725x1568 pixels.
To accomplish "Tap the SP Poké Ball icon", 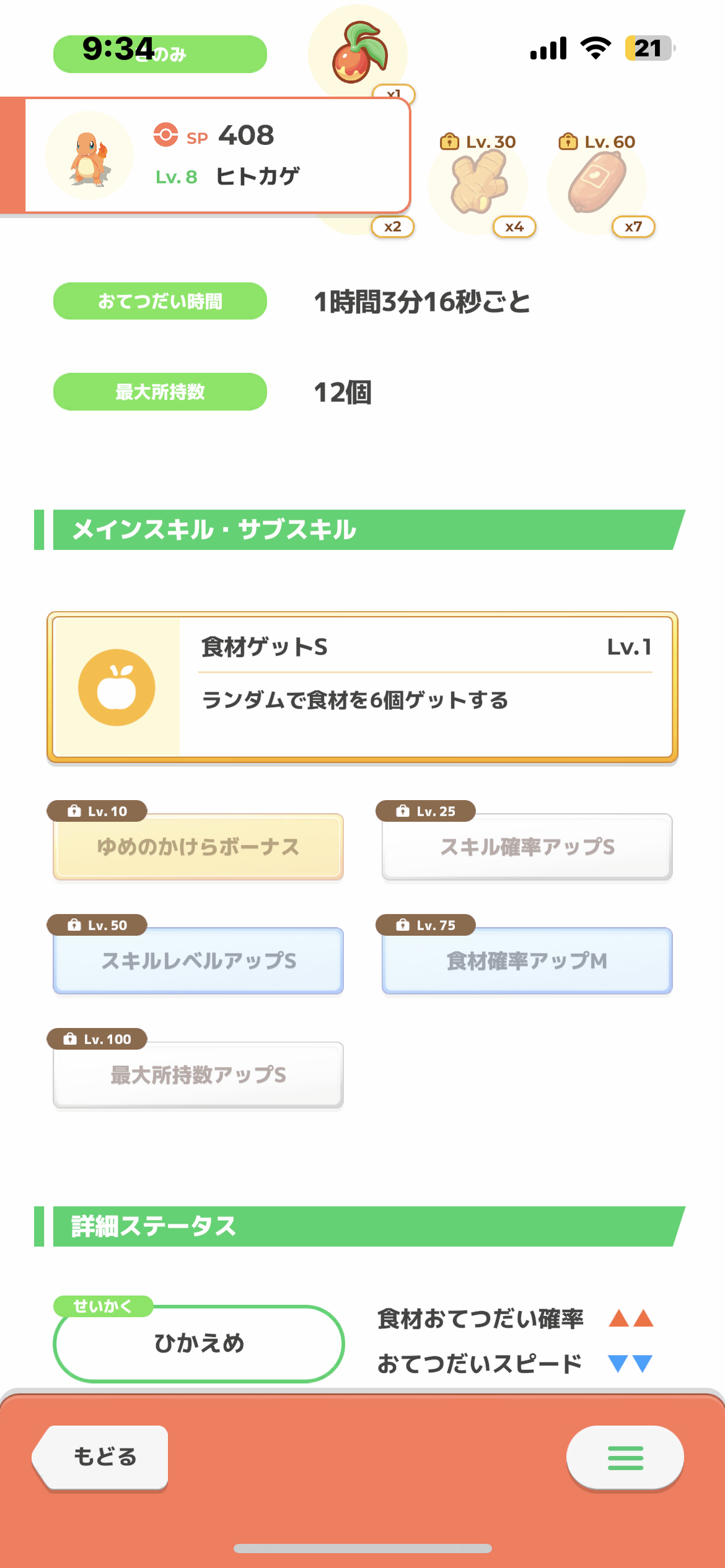I will tap(165, 134).
